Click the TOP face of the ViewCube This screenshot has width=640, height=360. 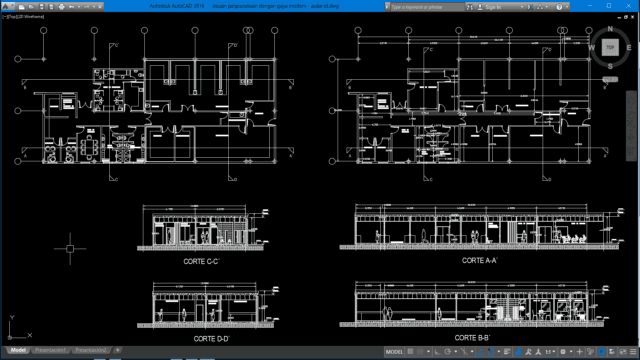click(x=610, y=47)
